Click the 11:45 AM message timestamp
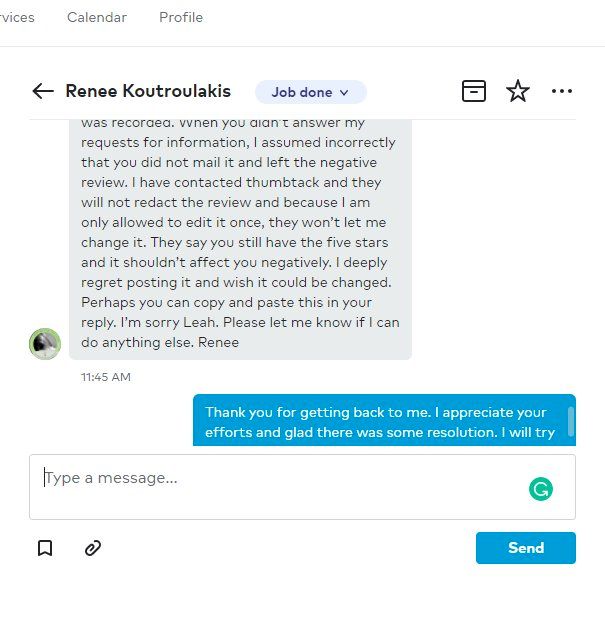 (x=106, y=377)
